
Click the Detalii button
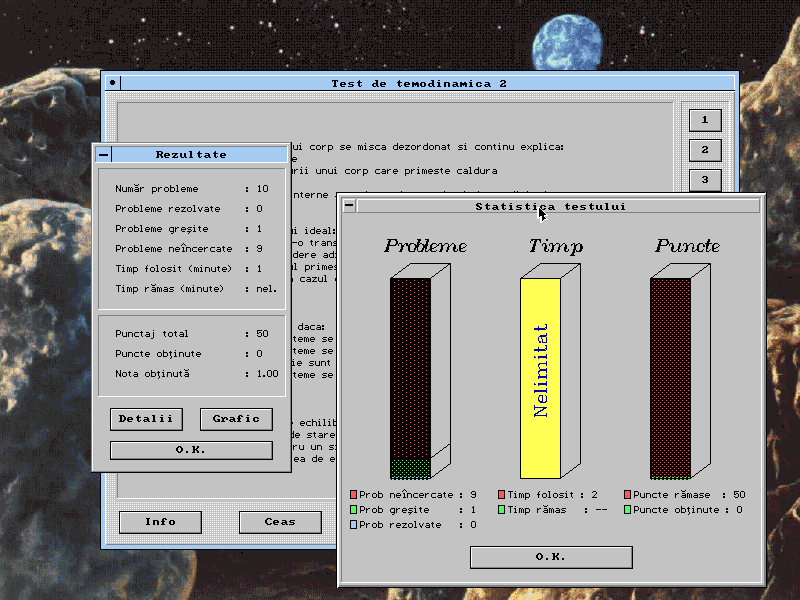146,419
